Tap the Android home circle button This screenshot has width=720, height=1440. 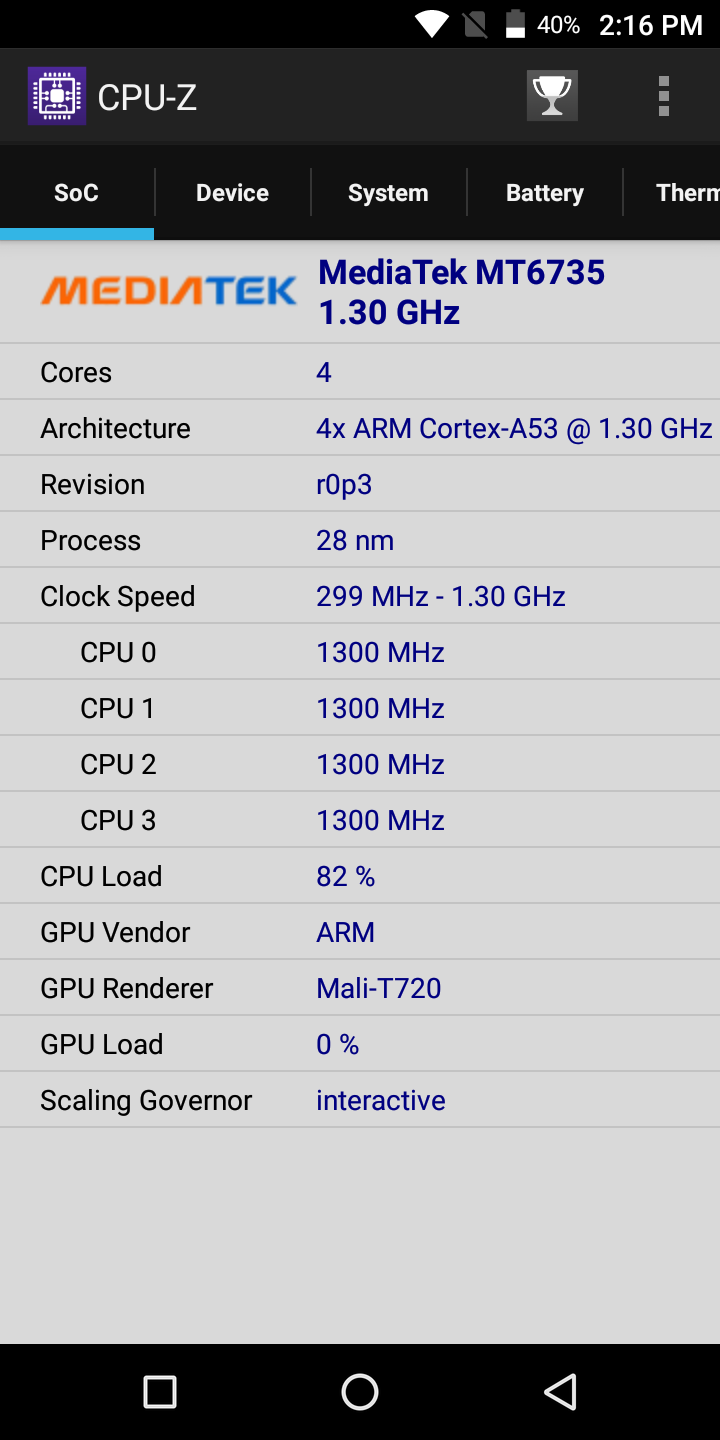360,1391
